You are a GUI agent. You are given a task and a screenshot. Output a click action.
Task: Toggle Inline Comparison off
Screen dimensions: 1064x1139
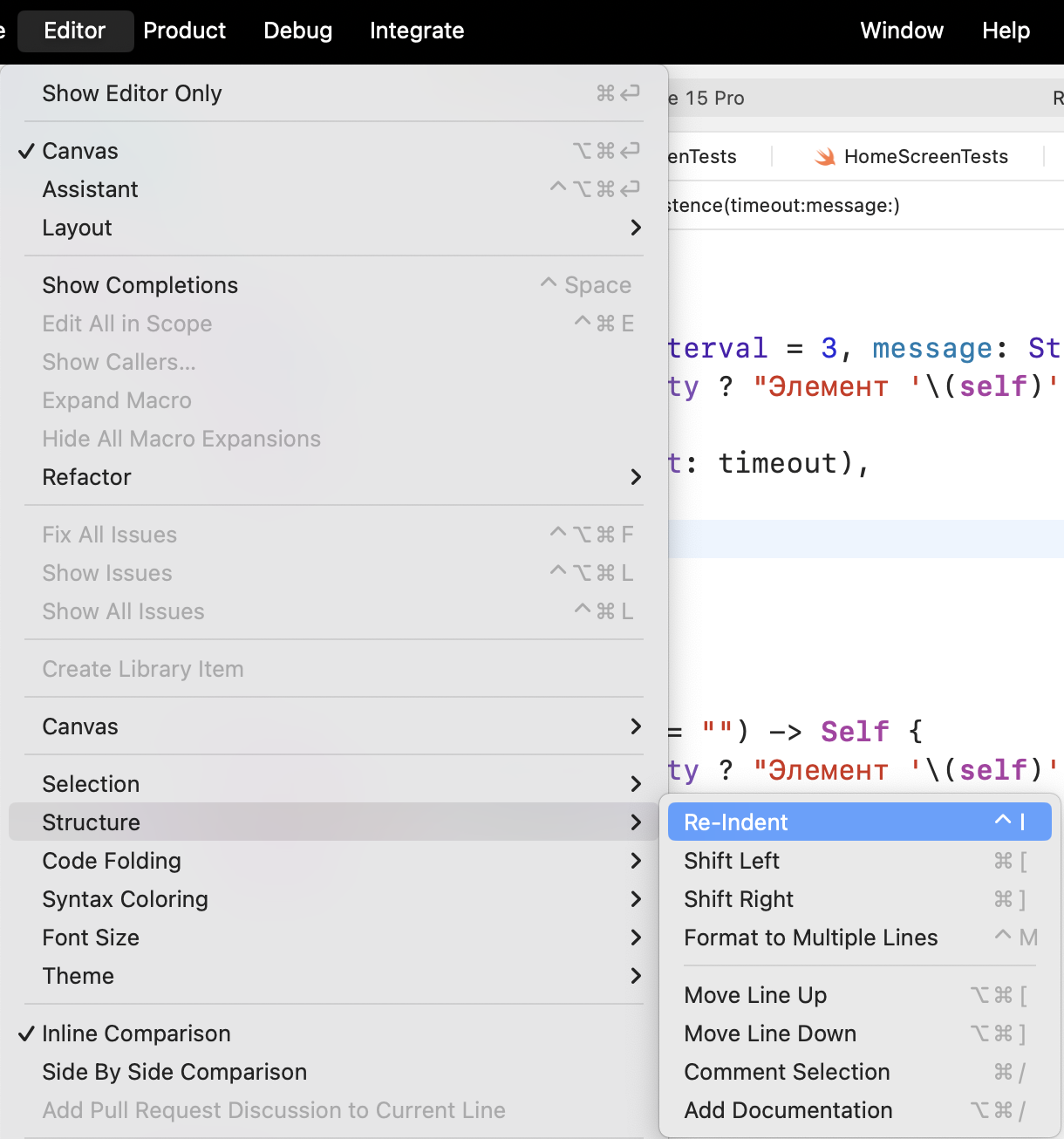click(135, 1033)
